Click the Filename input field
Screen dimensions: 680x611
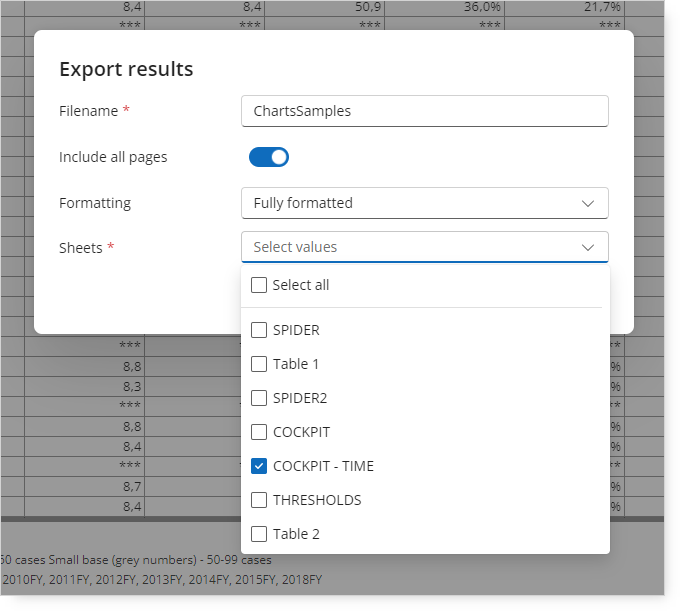tap(425, 111)
